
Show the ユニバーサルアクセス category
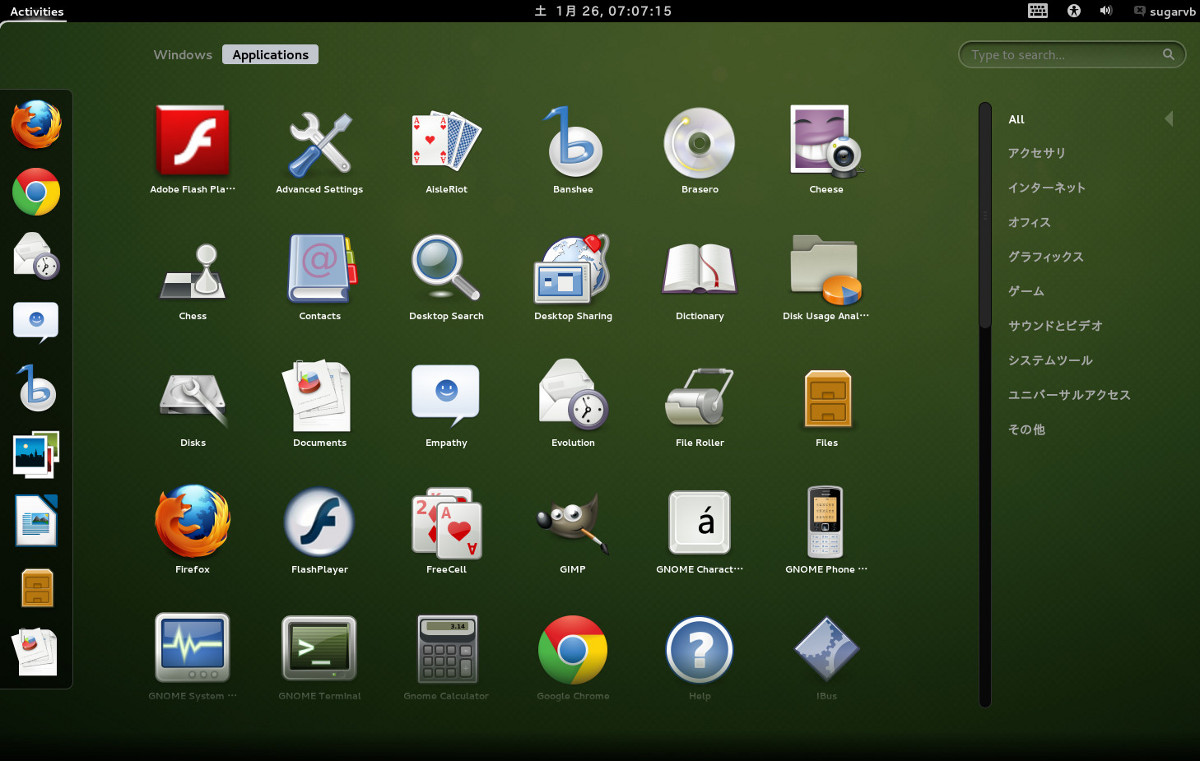1069,395
